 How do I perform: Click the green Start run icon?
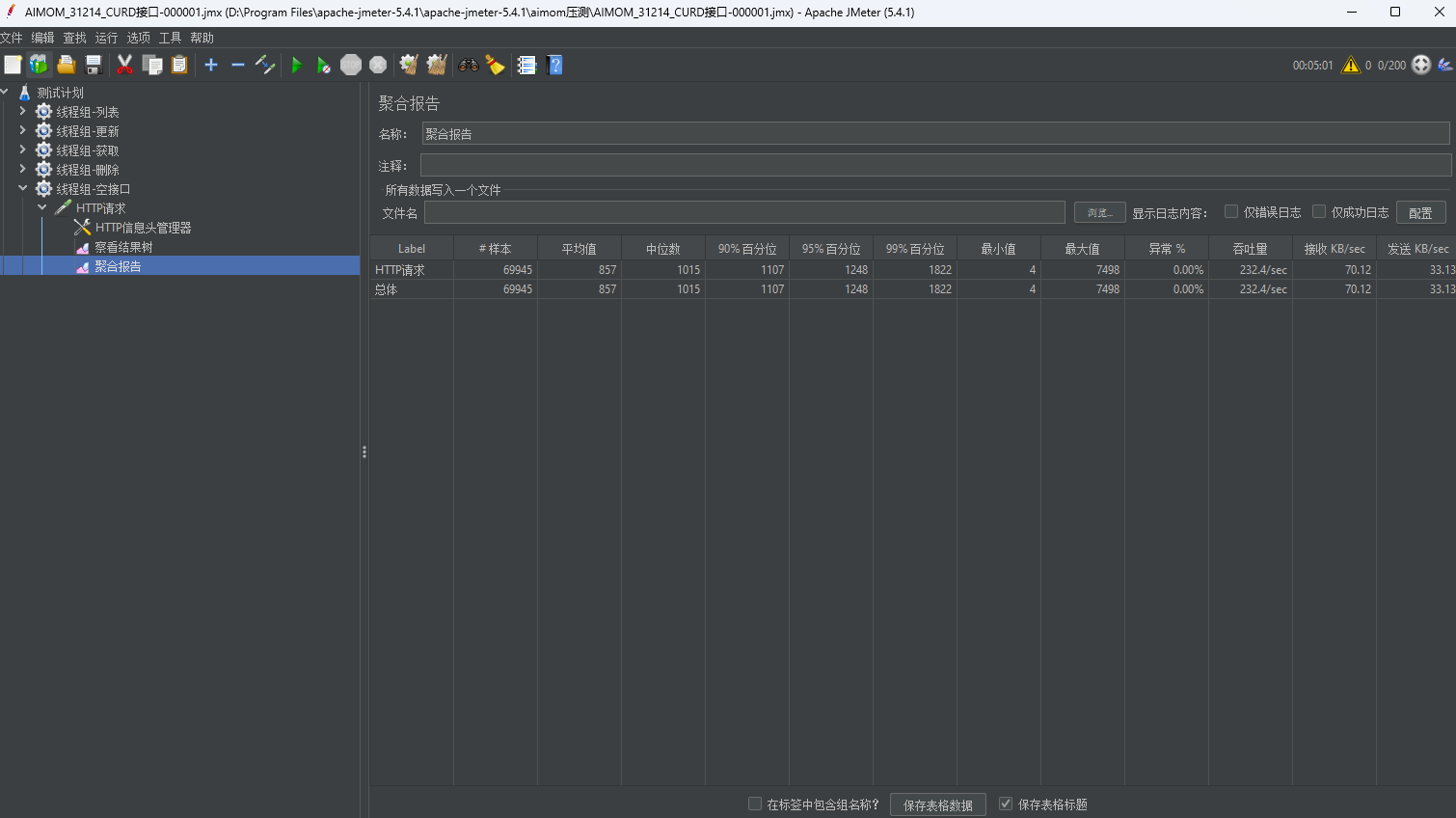tap(297, 65)
